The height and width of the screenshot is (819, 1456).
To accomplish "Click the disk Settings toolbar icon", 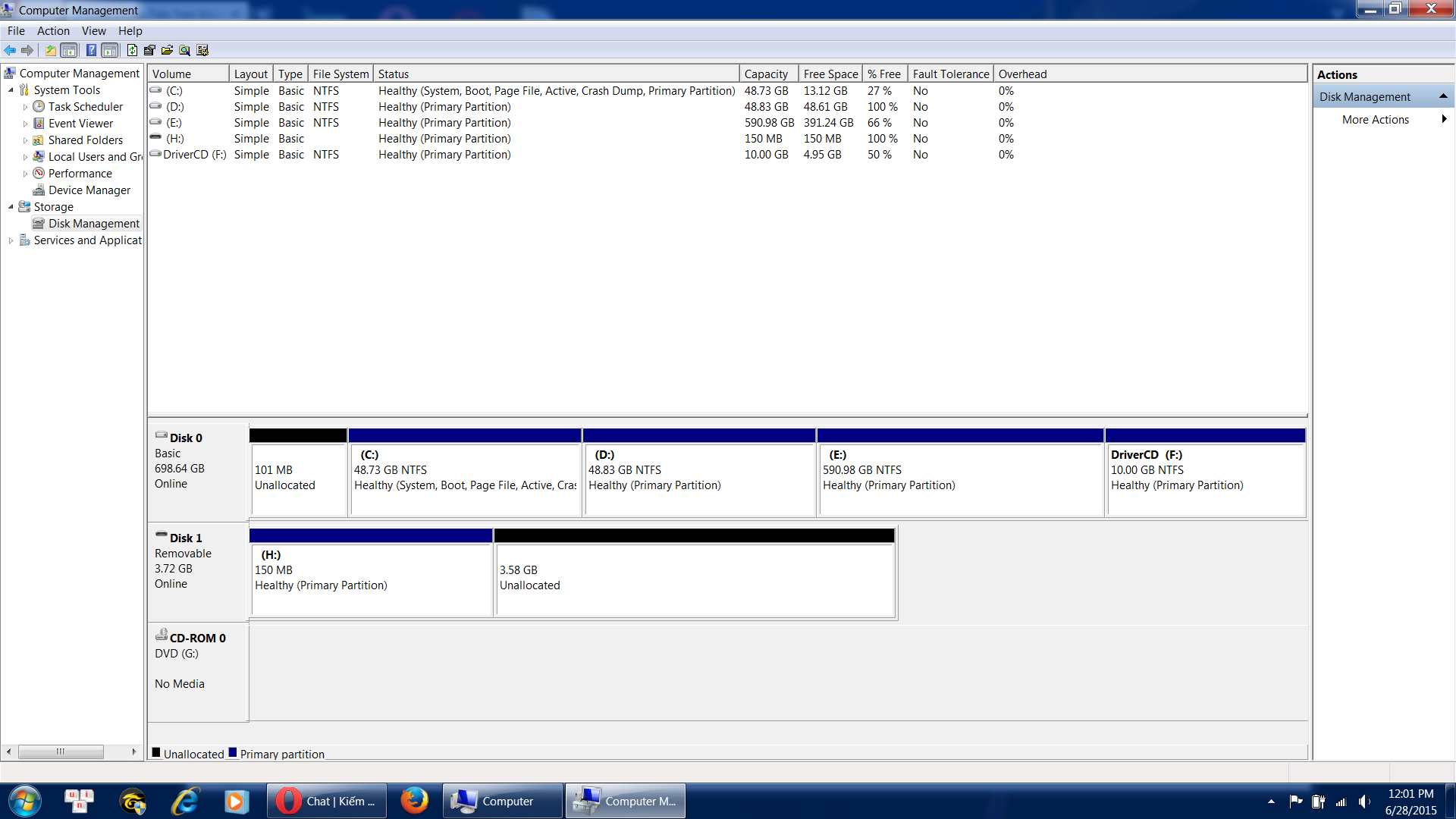I will click(x=202, y=50).
